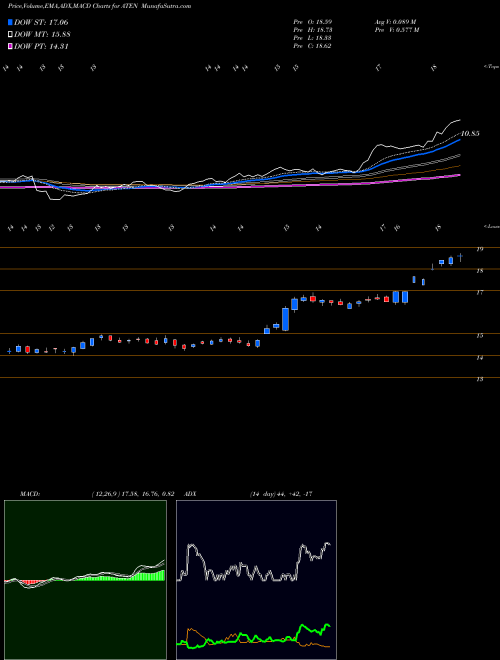Select the 'DOW MT: 15.88' label
500x660 pixels.
[x=42, y=35]
